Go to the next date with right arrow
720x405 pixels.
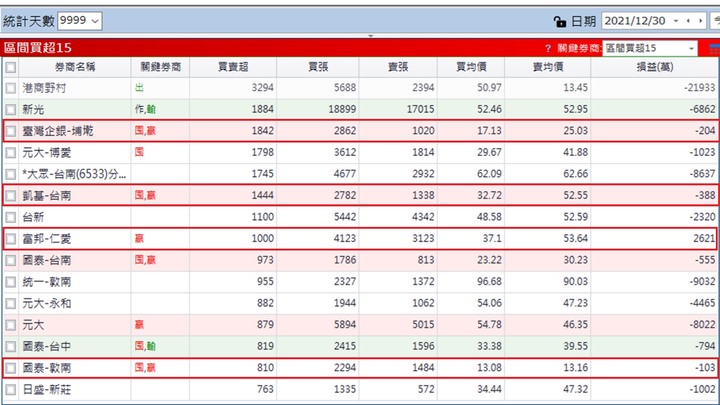[x=700, y=21]
